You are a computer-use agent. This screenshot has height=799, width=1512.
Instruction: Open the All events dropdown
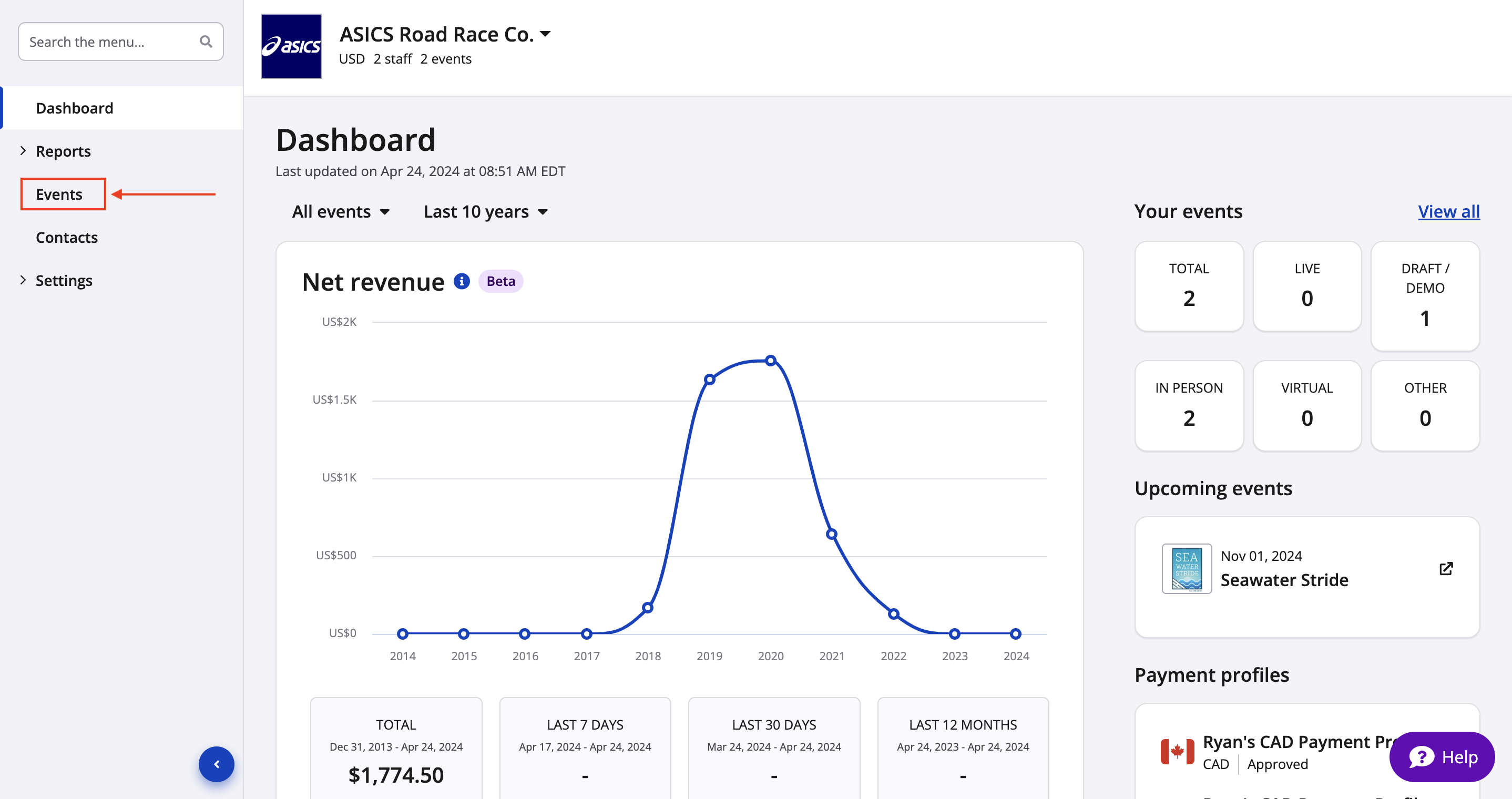(341, 211)
